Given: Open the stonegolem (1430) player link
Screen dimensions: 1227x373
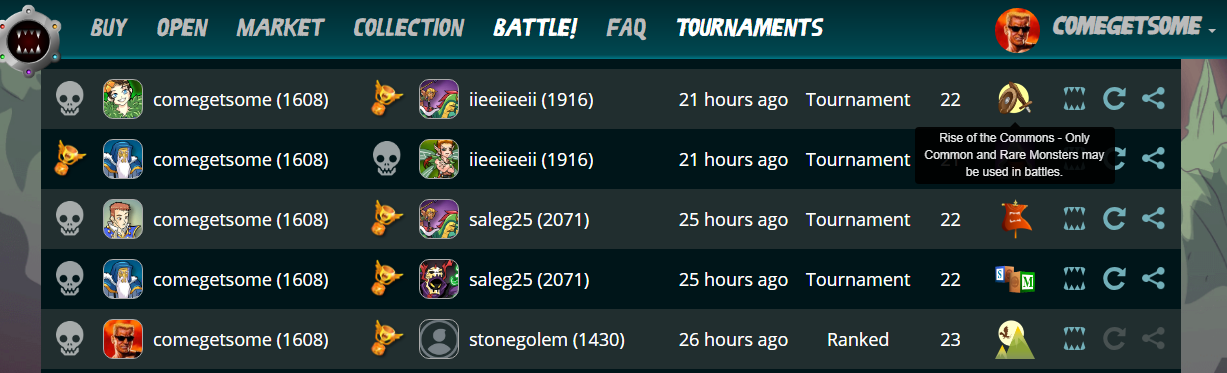Looking at the screenshot, I should pos(547,339).
